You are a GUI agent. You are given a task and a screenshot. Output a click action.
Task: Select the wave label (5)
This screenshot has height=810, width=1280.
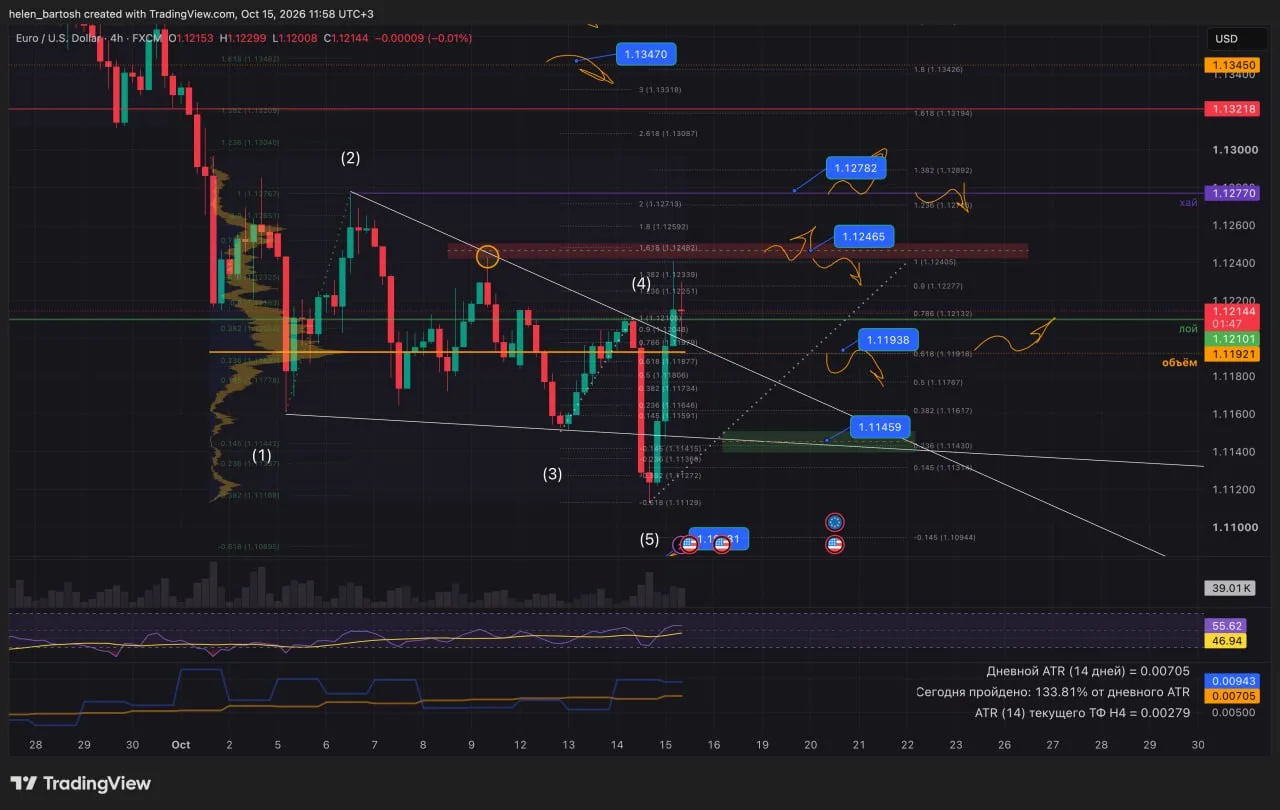[650, 540]
